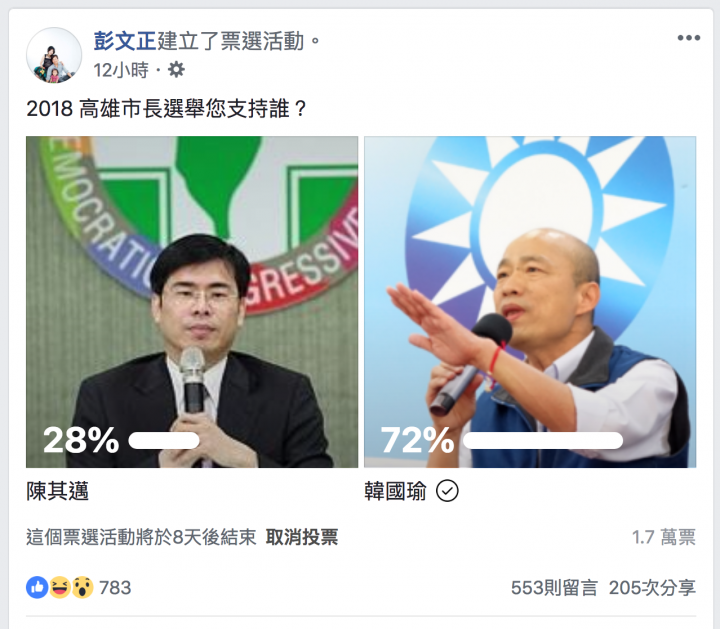This screenshot has width=720, height=629.
Task: Click the post privacy gear icon
Action: pos(176,70)
